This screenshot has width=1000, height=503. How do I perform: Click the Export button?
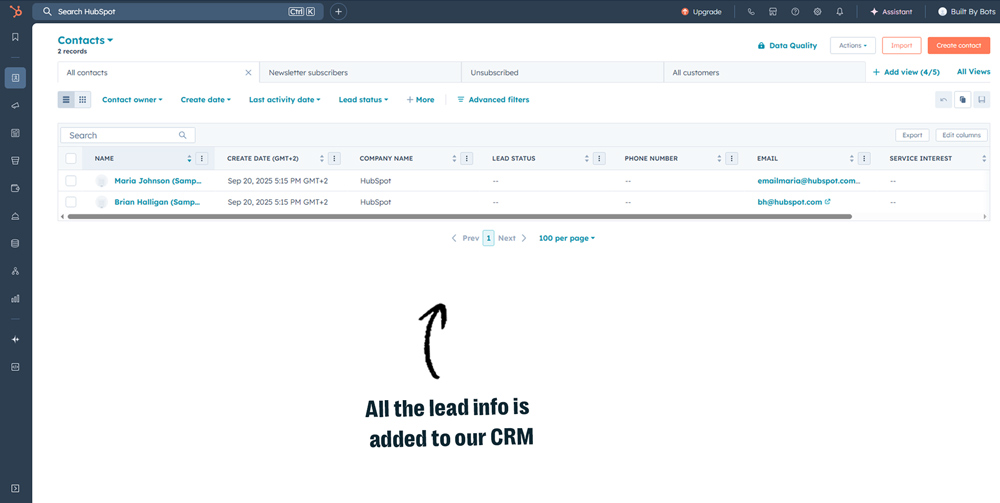coord(912,135)
